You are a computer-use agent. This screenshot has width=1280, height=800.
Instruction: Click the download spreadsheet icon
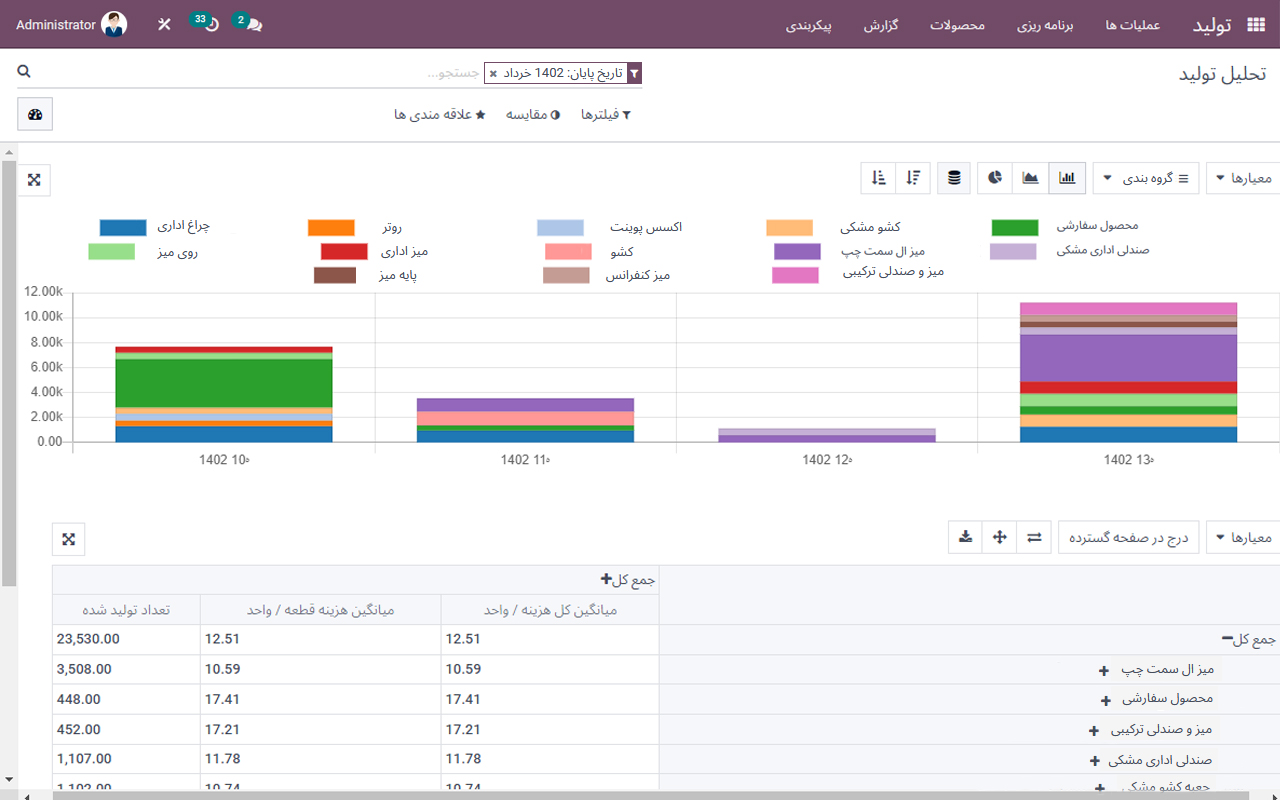[x=965, y=537]
